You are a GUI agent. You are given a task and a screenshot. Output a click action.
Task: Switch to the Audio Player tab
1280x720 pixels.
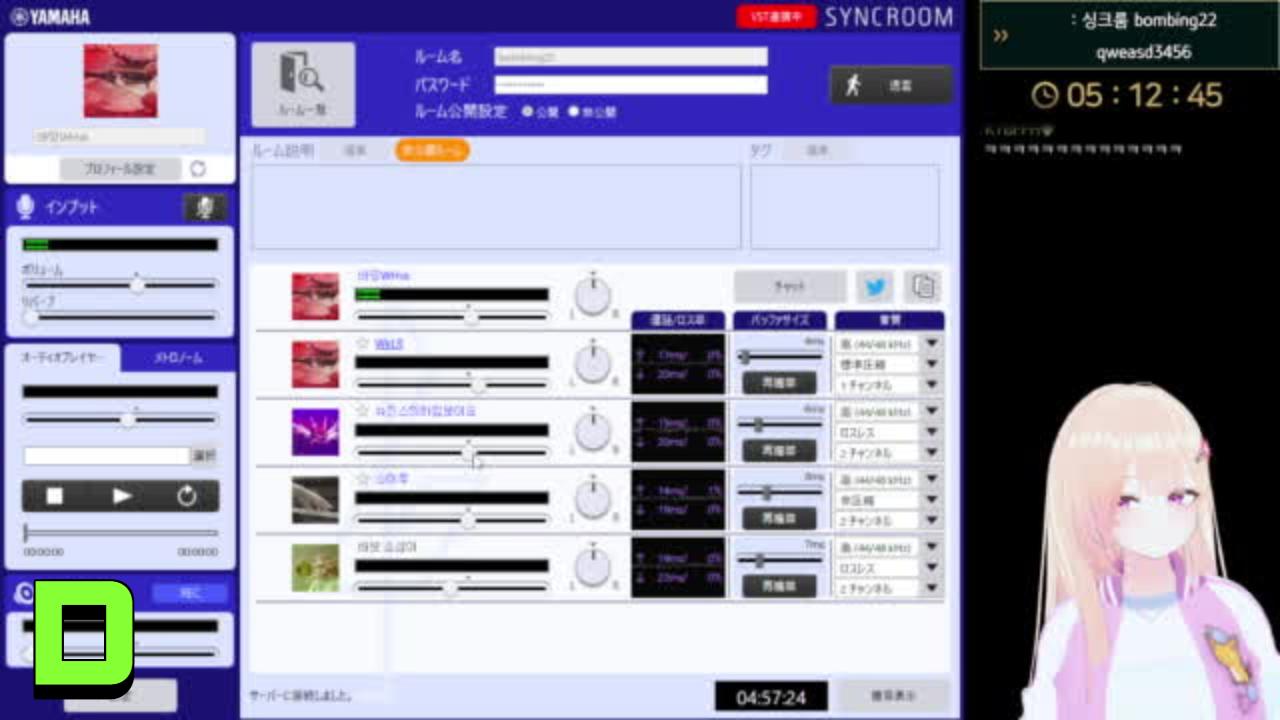pyautogui.click(x=62, y=358)
